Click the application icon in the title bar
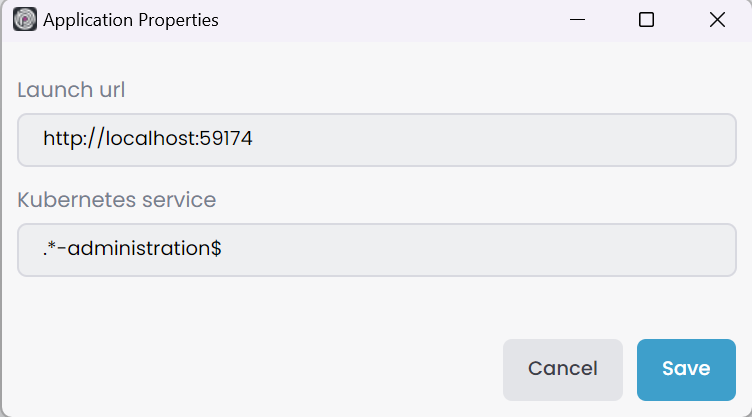Image resolution: width=752 pixels, height=417 pixels. pyautogui.click(x=25, y=20)
